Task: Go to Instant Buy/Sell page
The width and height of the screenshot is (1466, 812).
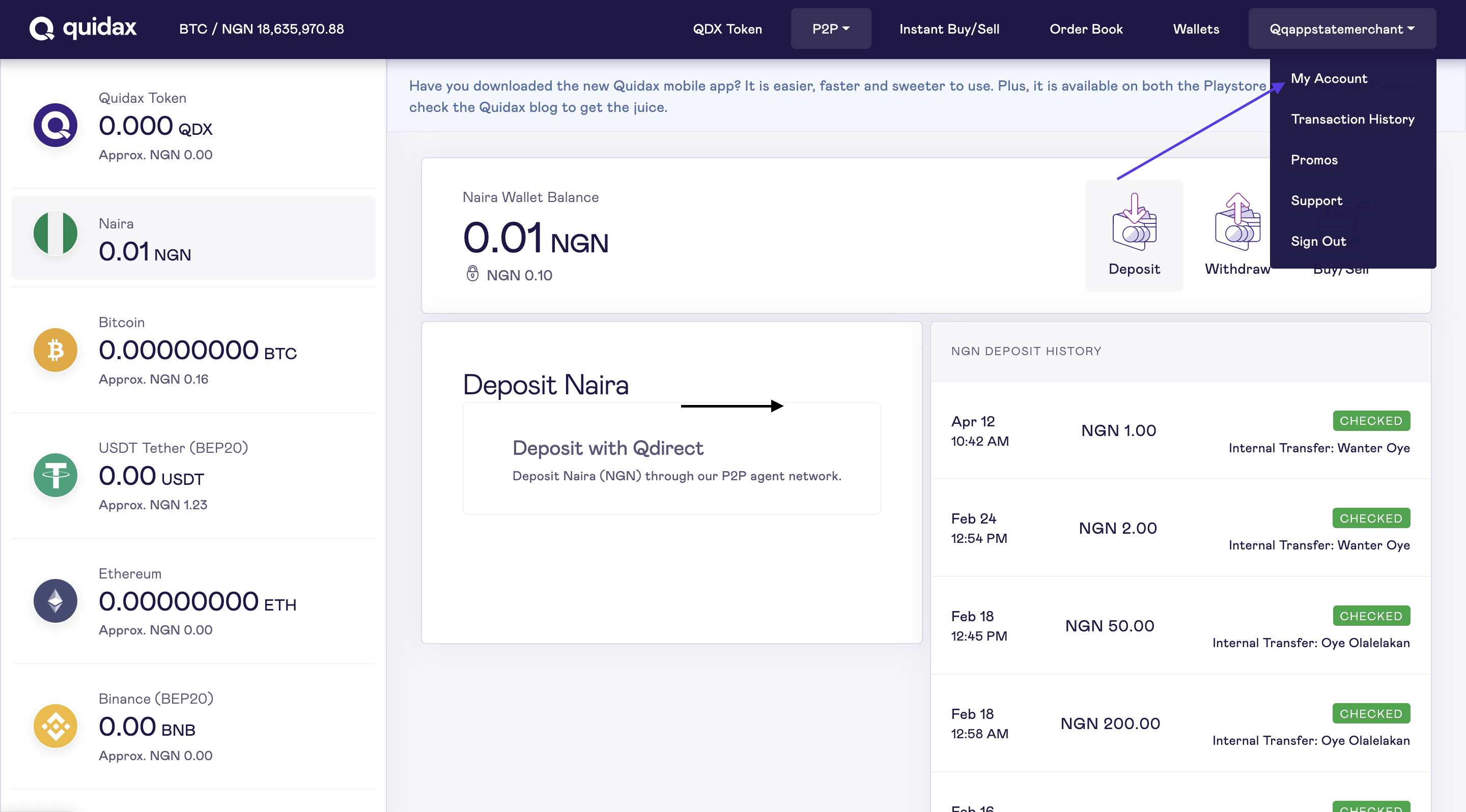Action: coord(949,28)
